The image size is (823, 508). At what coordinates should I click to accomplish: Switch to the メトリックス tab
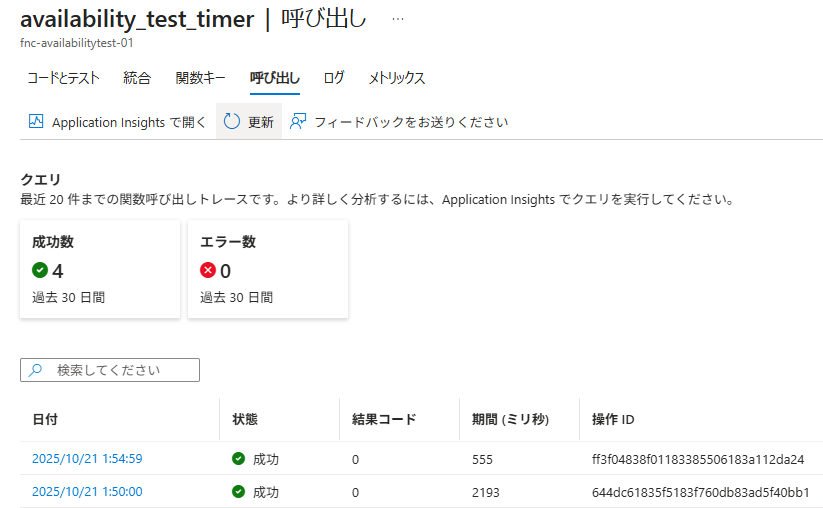point(396,78)
